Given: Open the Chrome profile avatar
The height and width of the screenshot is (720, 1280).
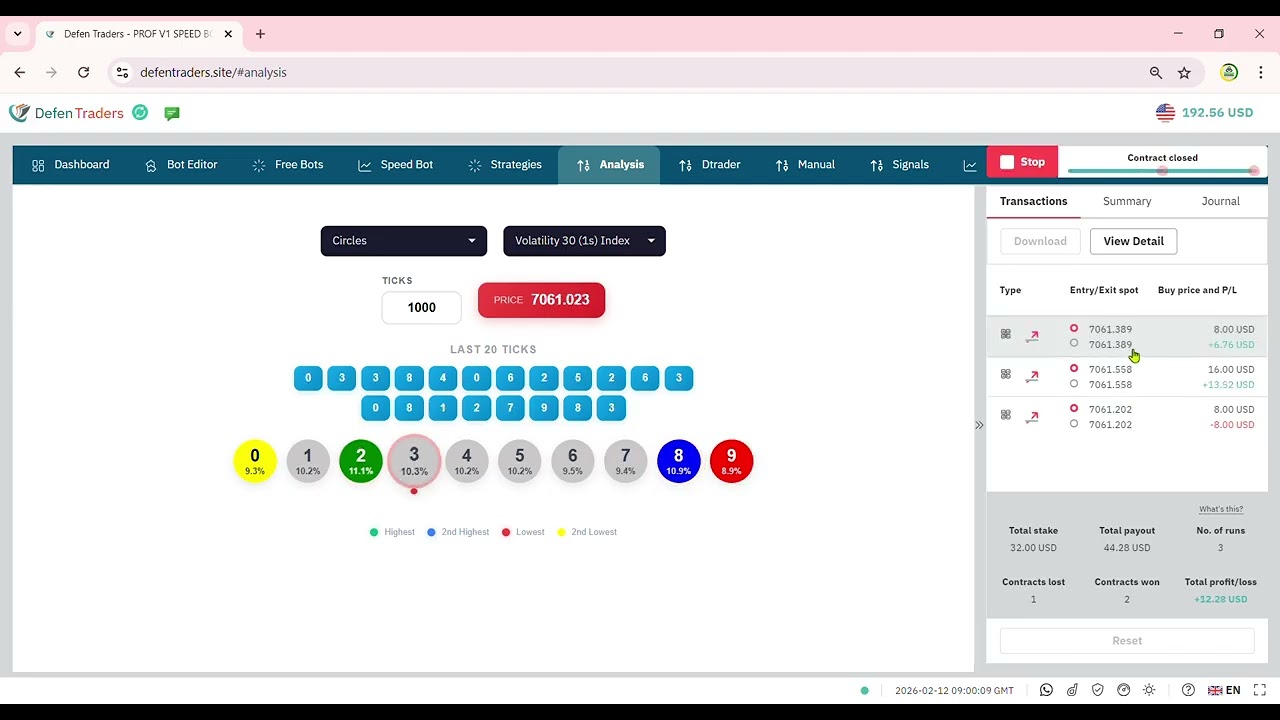Looking at the screenshot, I should [x=1229, y=72].
